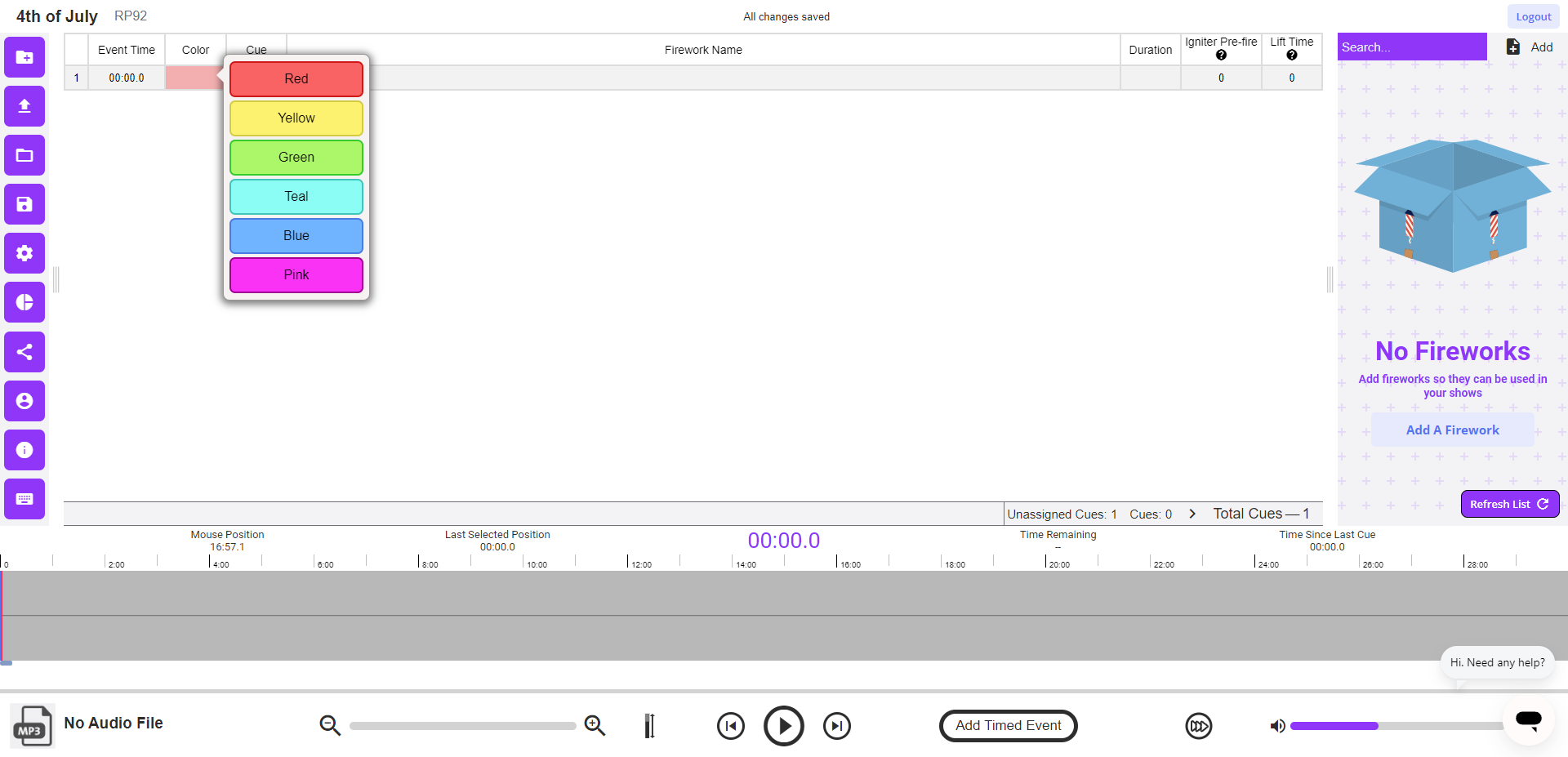Open the user account icon
This screenshot has height=757, width=1568.
[x=24, y=401]
